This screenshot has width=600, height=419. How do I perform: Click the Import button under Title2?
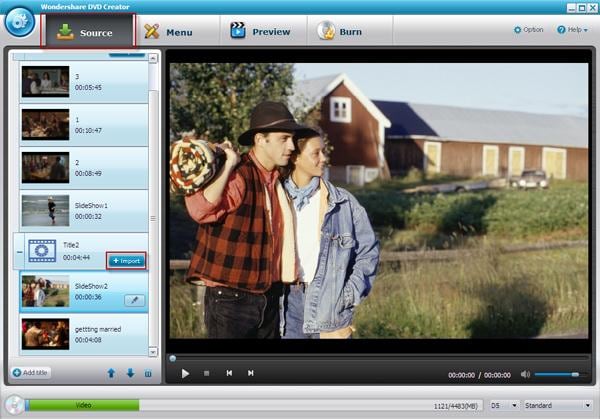pyautogui.click(x=127, y=261)
